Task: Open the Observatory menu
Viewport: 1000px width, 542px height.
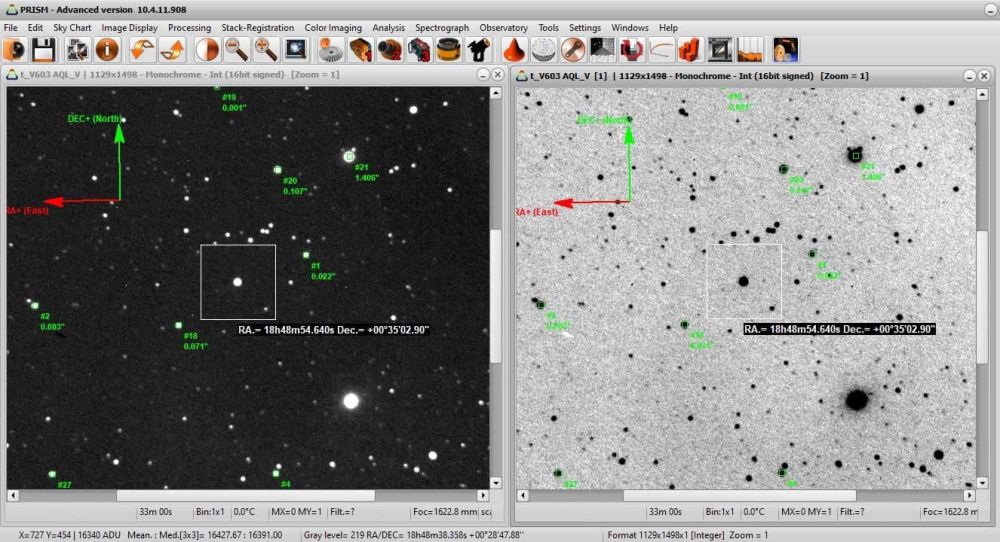Action: 503,28
